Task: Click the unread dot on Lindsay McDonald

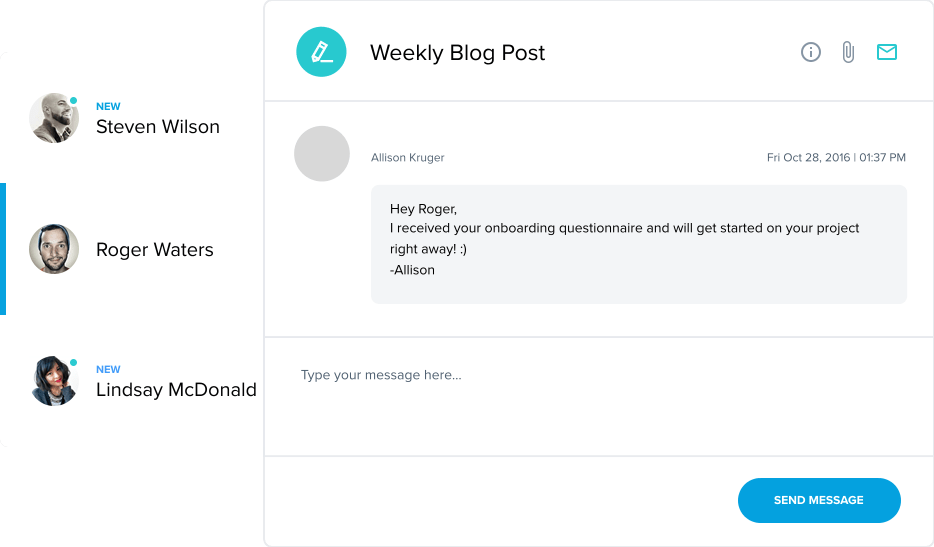Action: [x=73, y=362]
